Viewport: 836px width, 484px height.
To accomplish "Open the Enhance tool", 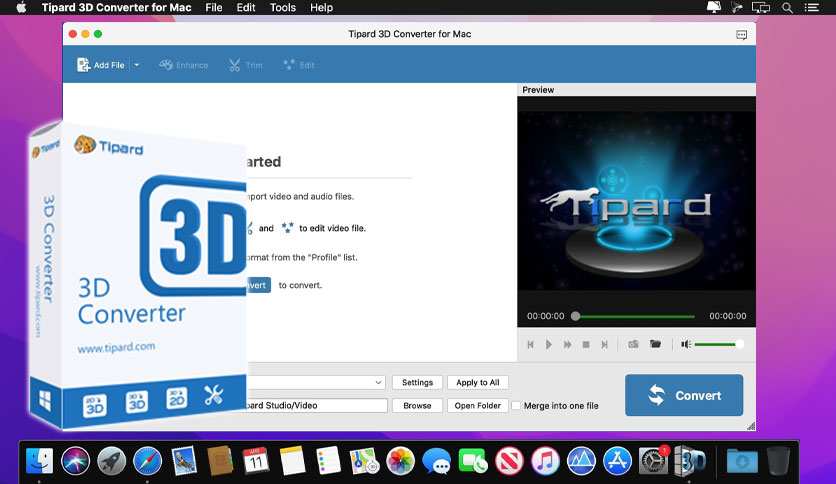I will coord(183,65).
